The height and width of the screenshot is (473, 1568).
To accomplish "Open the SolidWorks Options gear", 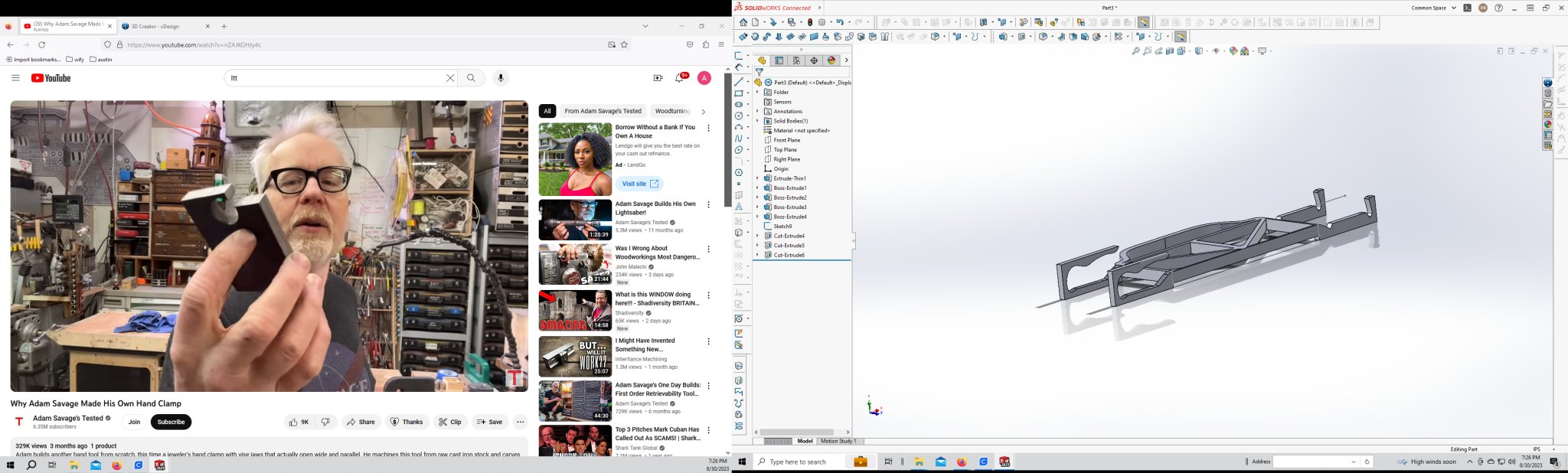I will click(x=822, y=23).
